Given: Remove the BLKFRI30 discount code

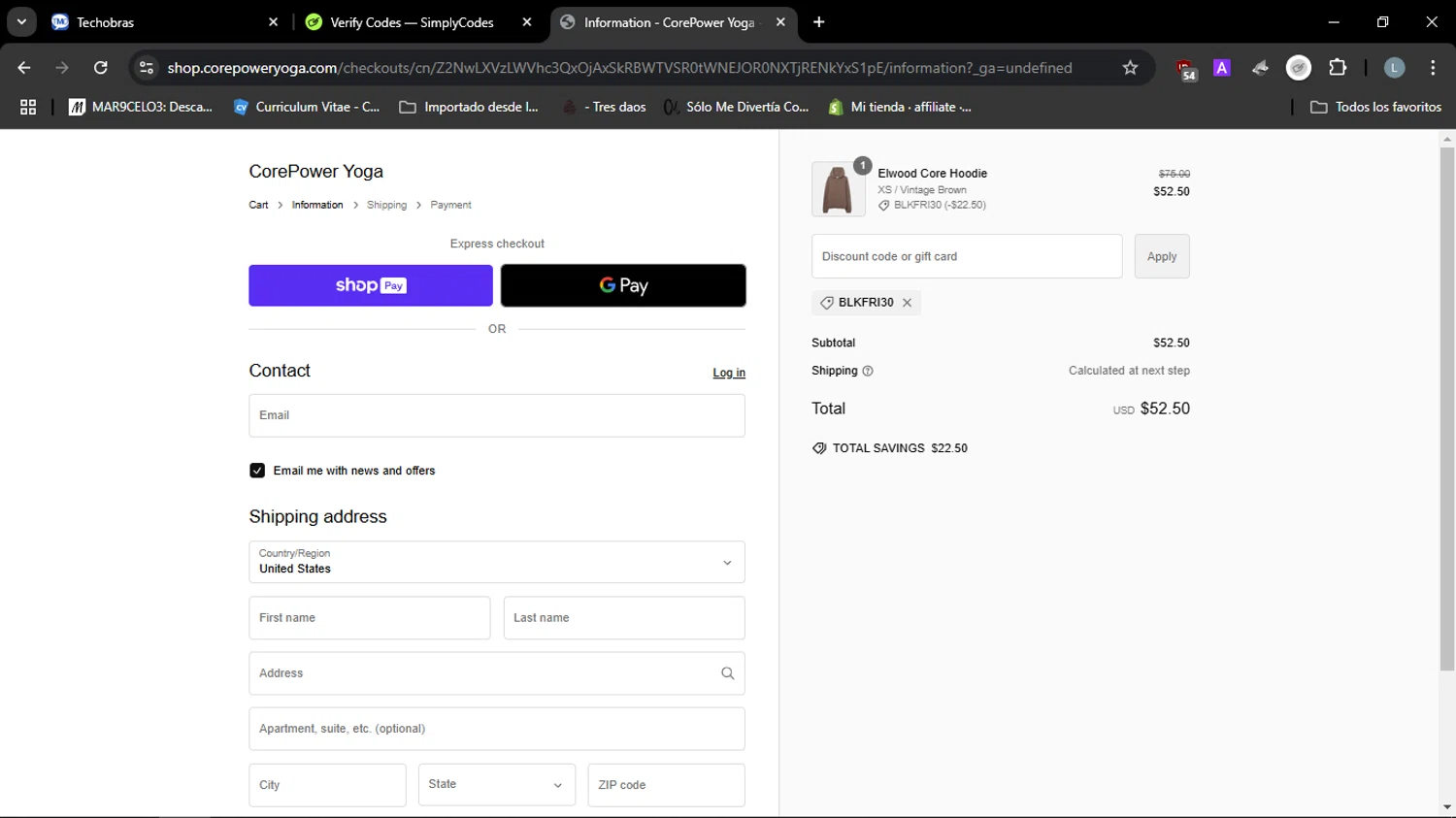Looking at the screenshot, I should (907, 303).
